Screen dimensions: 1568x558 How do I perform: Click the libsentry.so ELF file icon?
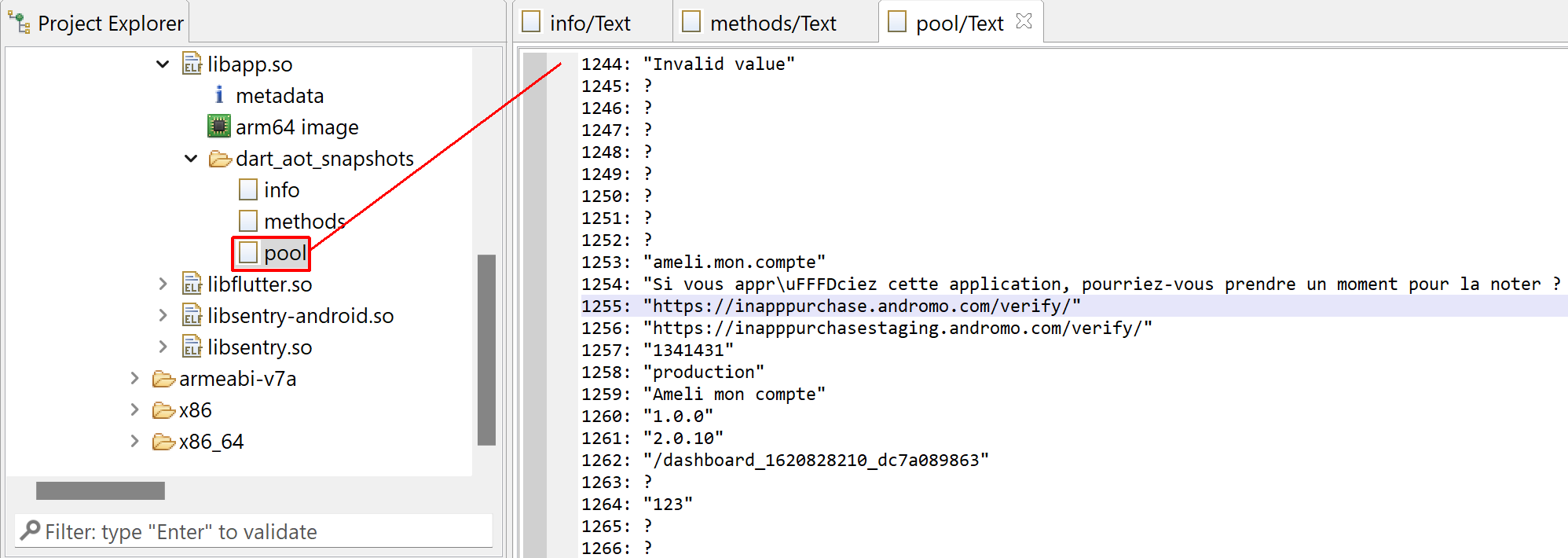click(x=192, y=347)
